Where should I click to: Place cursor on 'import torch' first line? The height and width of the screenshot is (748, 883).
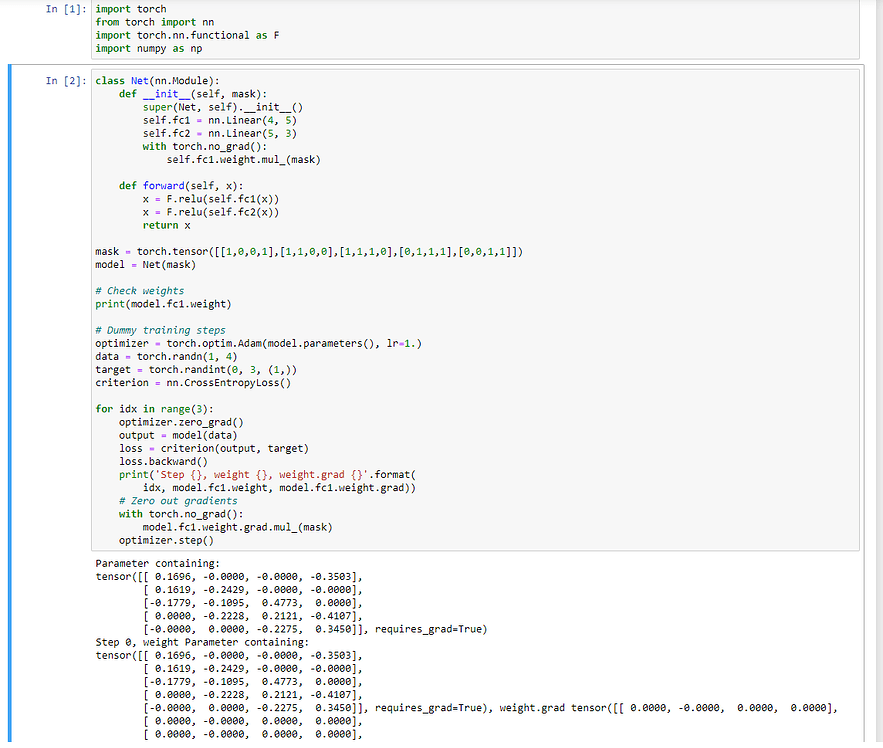click(131, 9)
